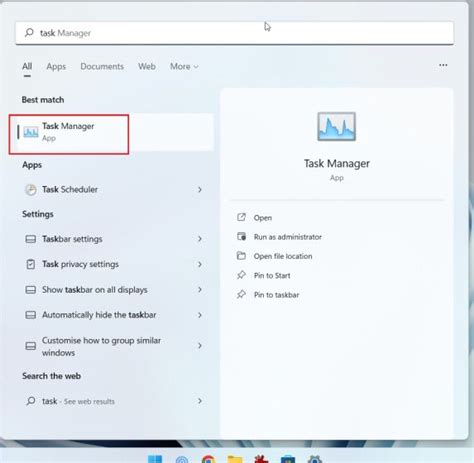474x463 pixels.
Task: Open the three-dot options menu
Action: [443, 65]
